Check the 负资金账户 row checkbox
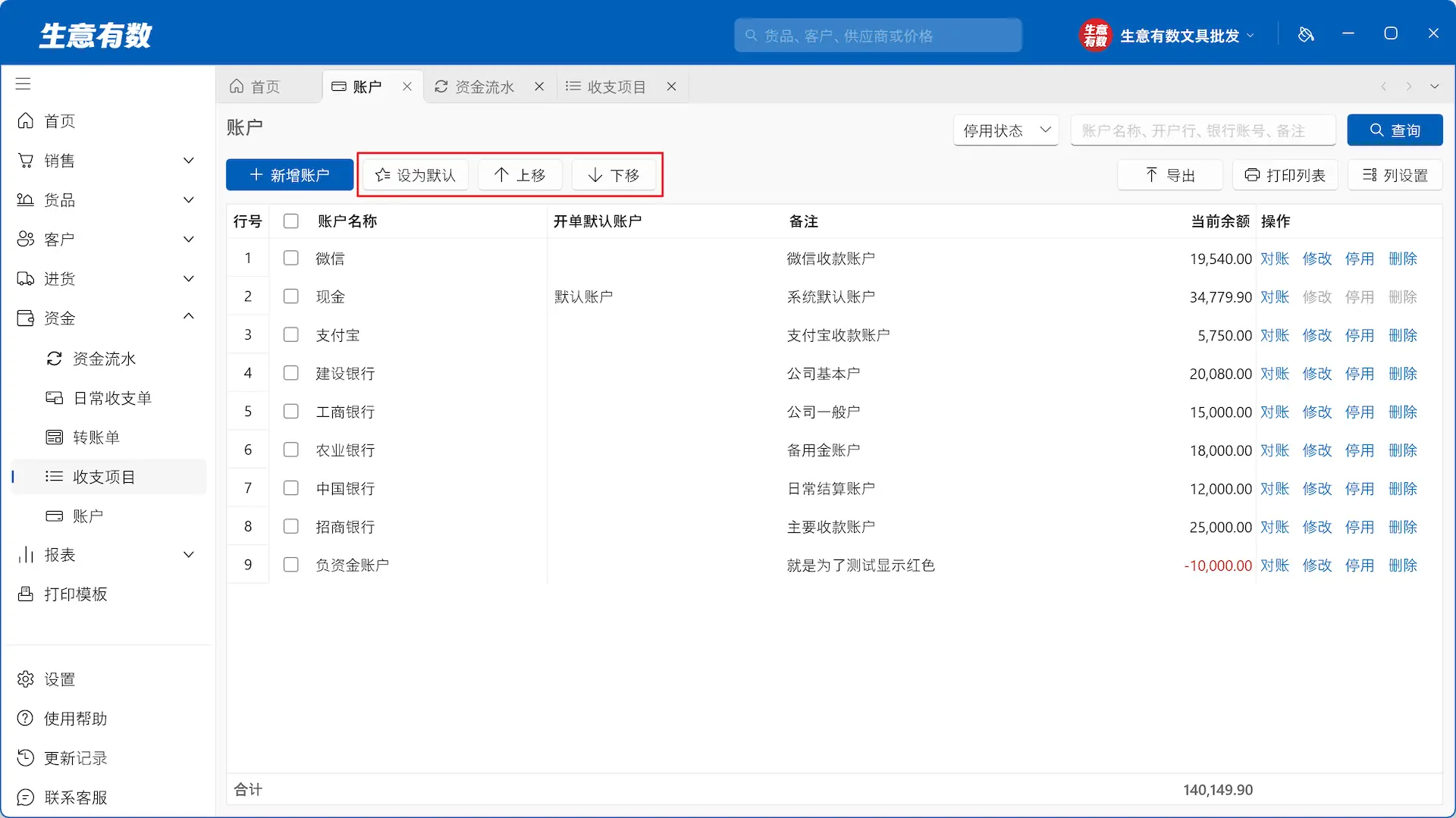The height and width of the screenshot is (818, 1456). coord(291,565)
